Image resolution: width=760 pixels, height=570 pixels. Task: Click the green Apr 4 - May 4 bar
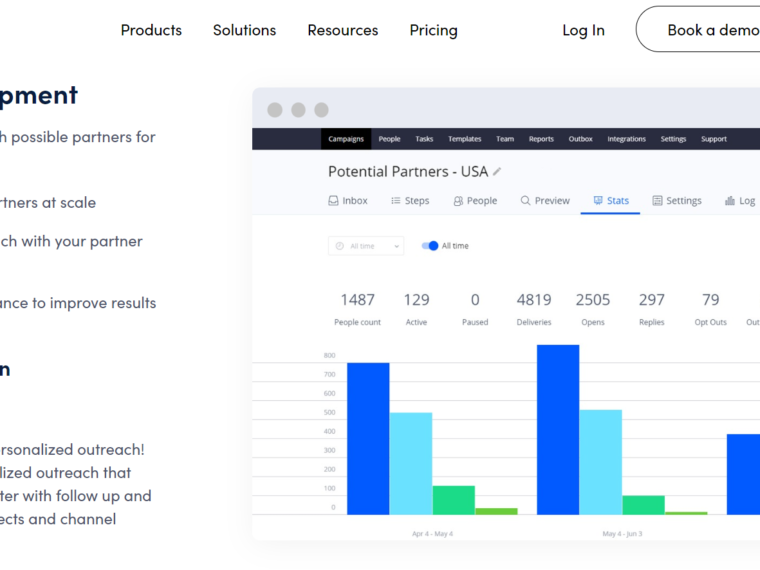454,500
